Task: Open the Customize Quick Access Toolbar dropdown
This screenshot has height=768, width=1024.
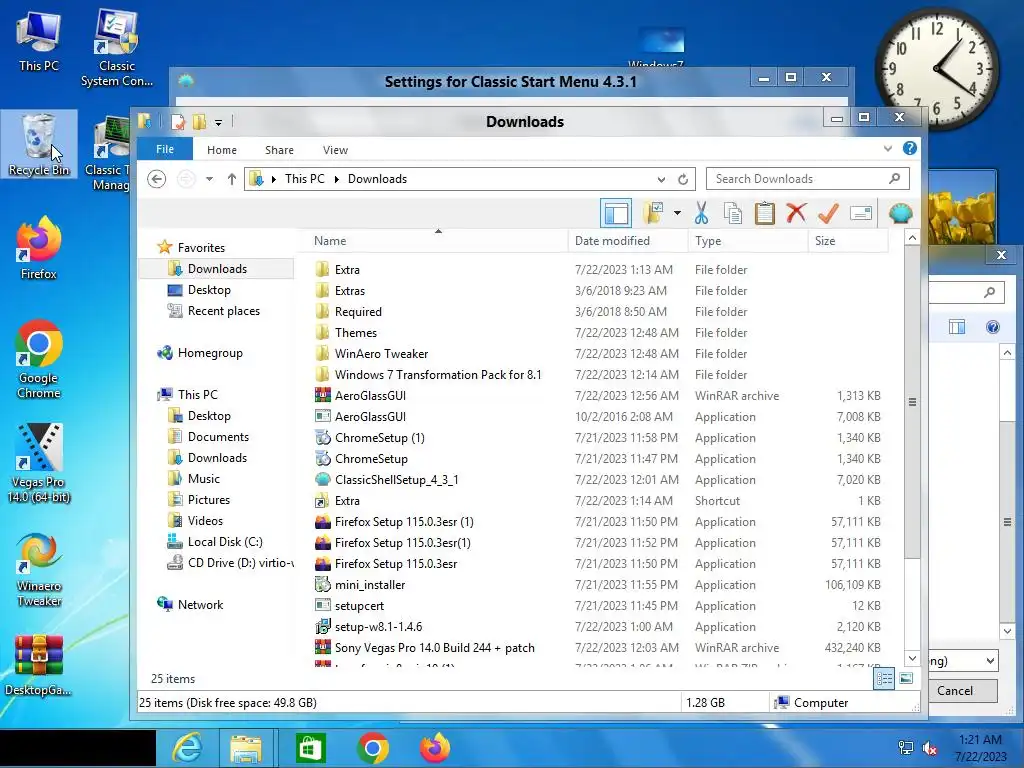Action: pyautogui.click(x=218, y=122)
